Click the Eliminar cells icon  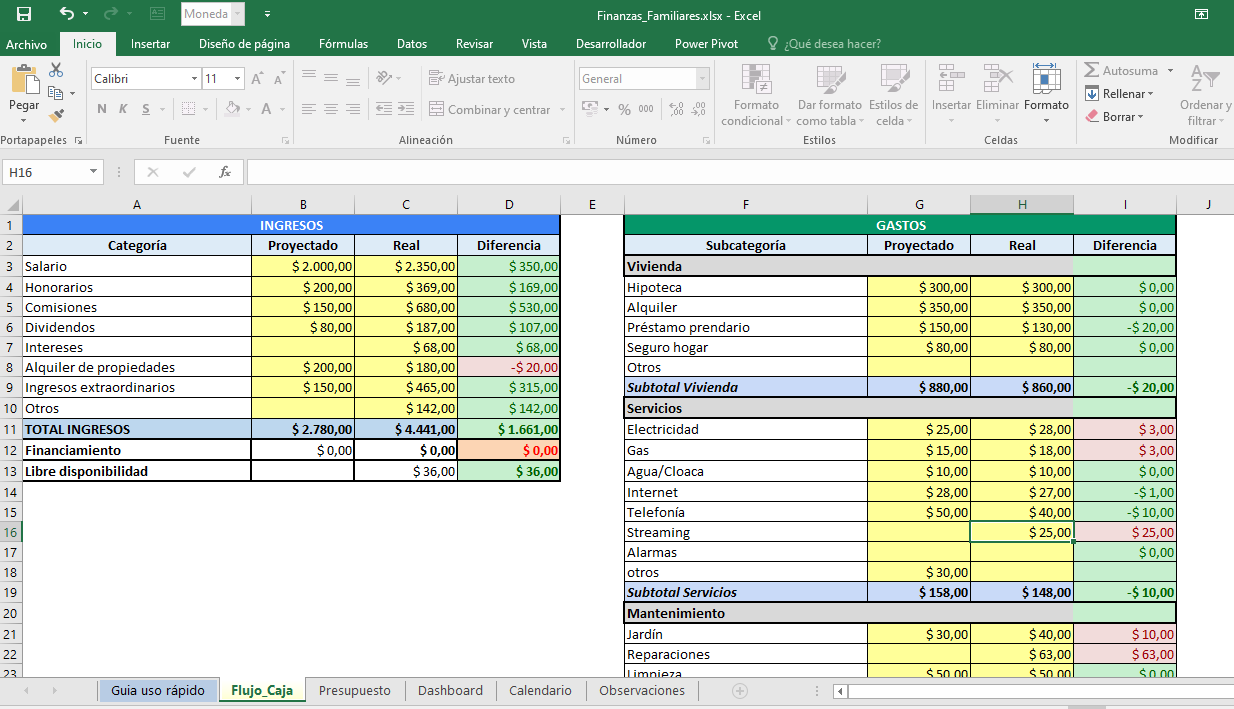point(997,78)
